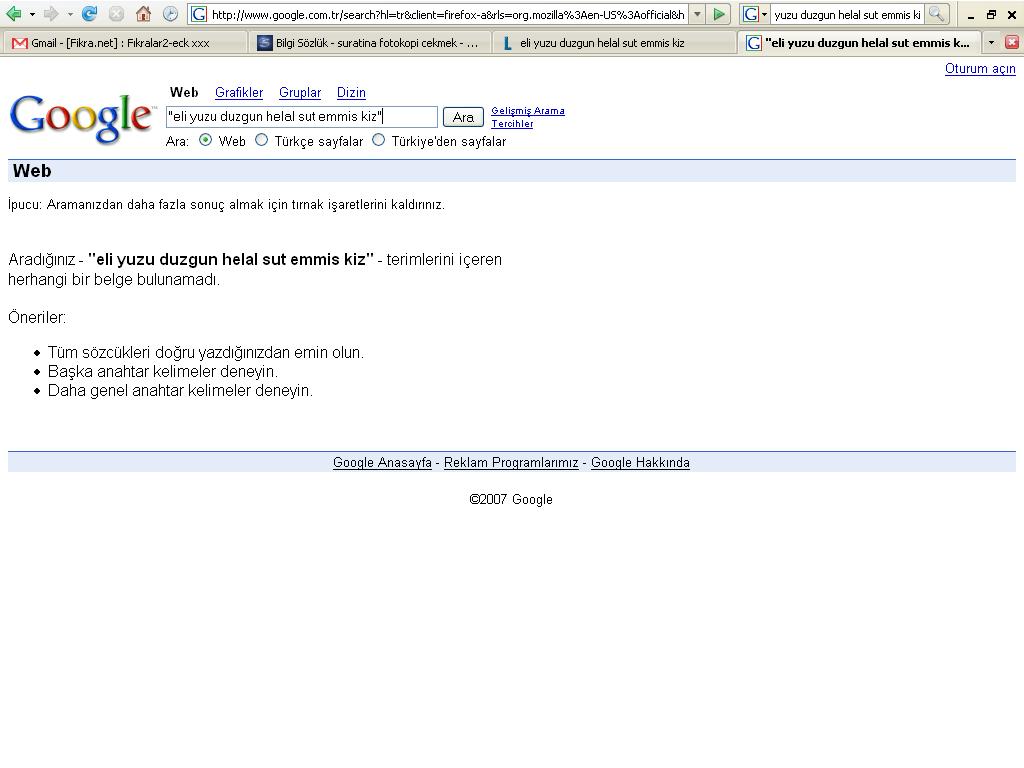Select the active Google results tab
The width and height of the screenshot is (1024, 768).
(x=859, y=43)
